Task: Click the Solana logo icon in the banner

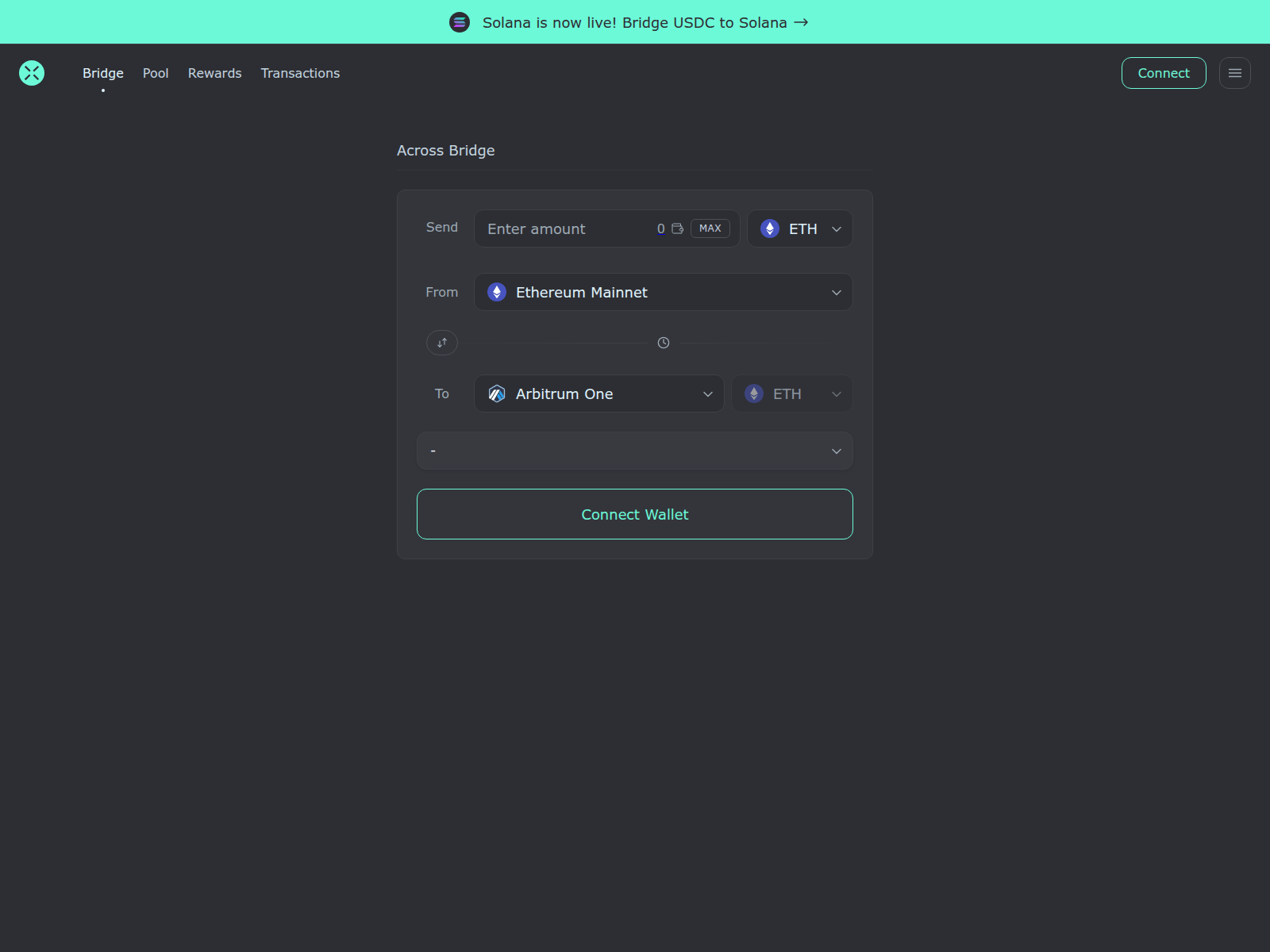Action: pos(460,22)
